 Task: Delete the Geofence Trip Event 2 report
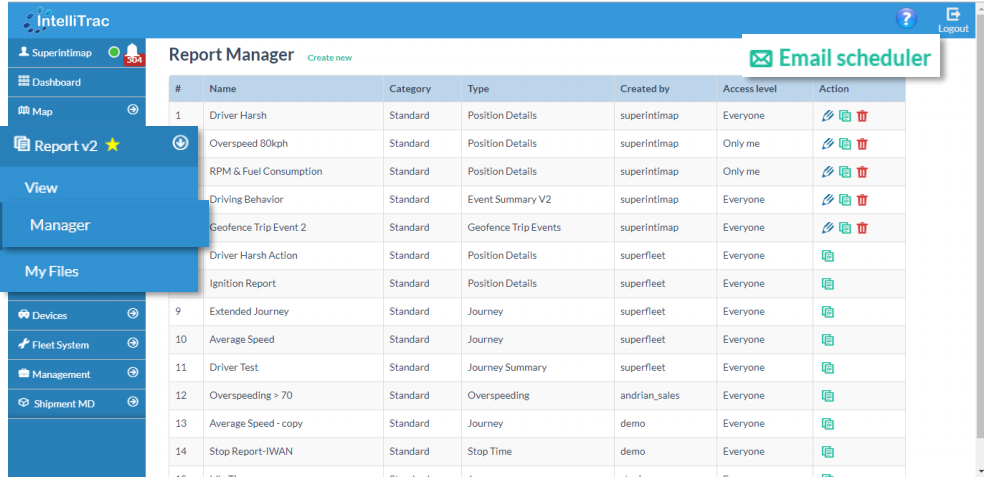862,228
